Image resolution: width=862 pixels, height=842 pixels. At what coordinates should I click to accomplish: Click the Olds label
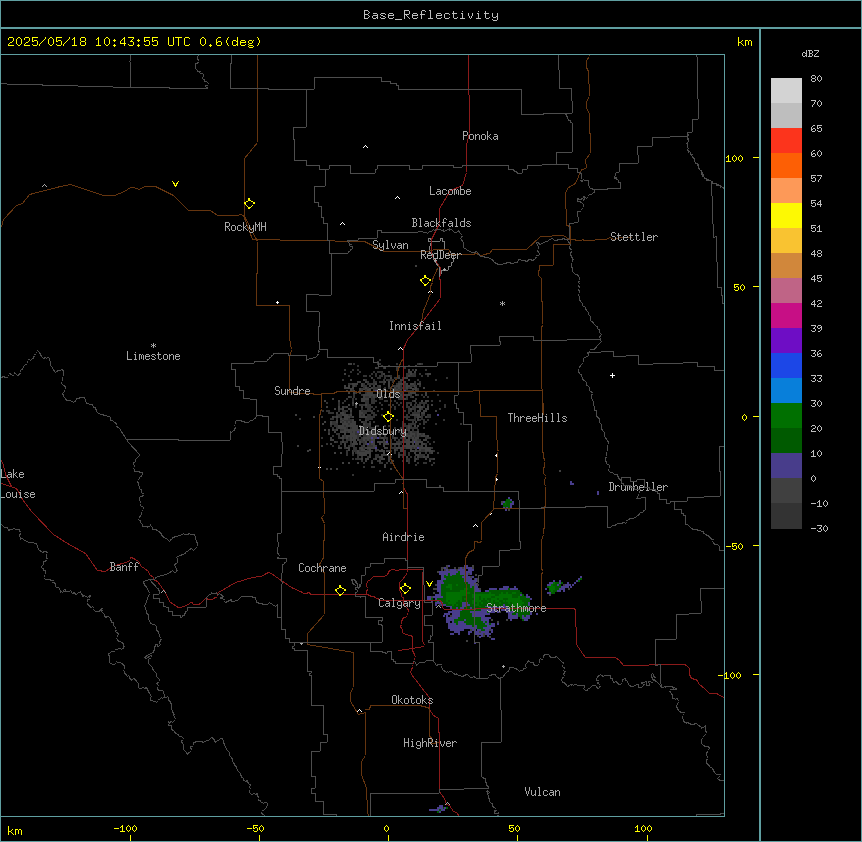coord(388,394)
